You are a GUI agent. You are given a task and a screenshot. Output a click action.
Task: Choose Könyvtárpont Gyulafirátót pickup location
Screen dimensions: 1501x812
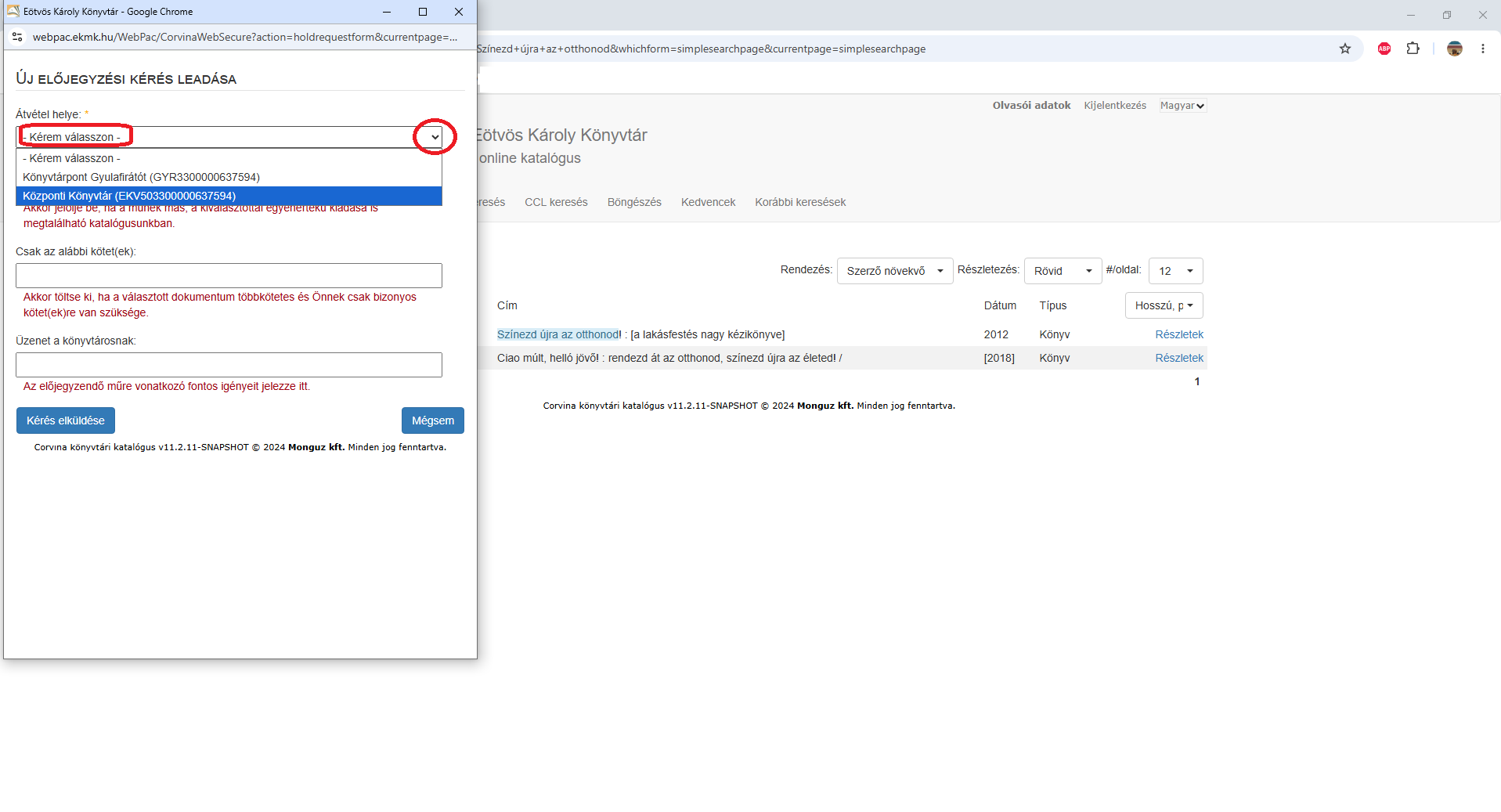[x=229, y=177]
